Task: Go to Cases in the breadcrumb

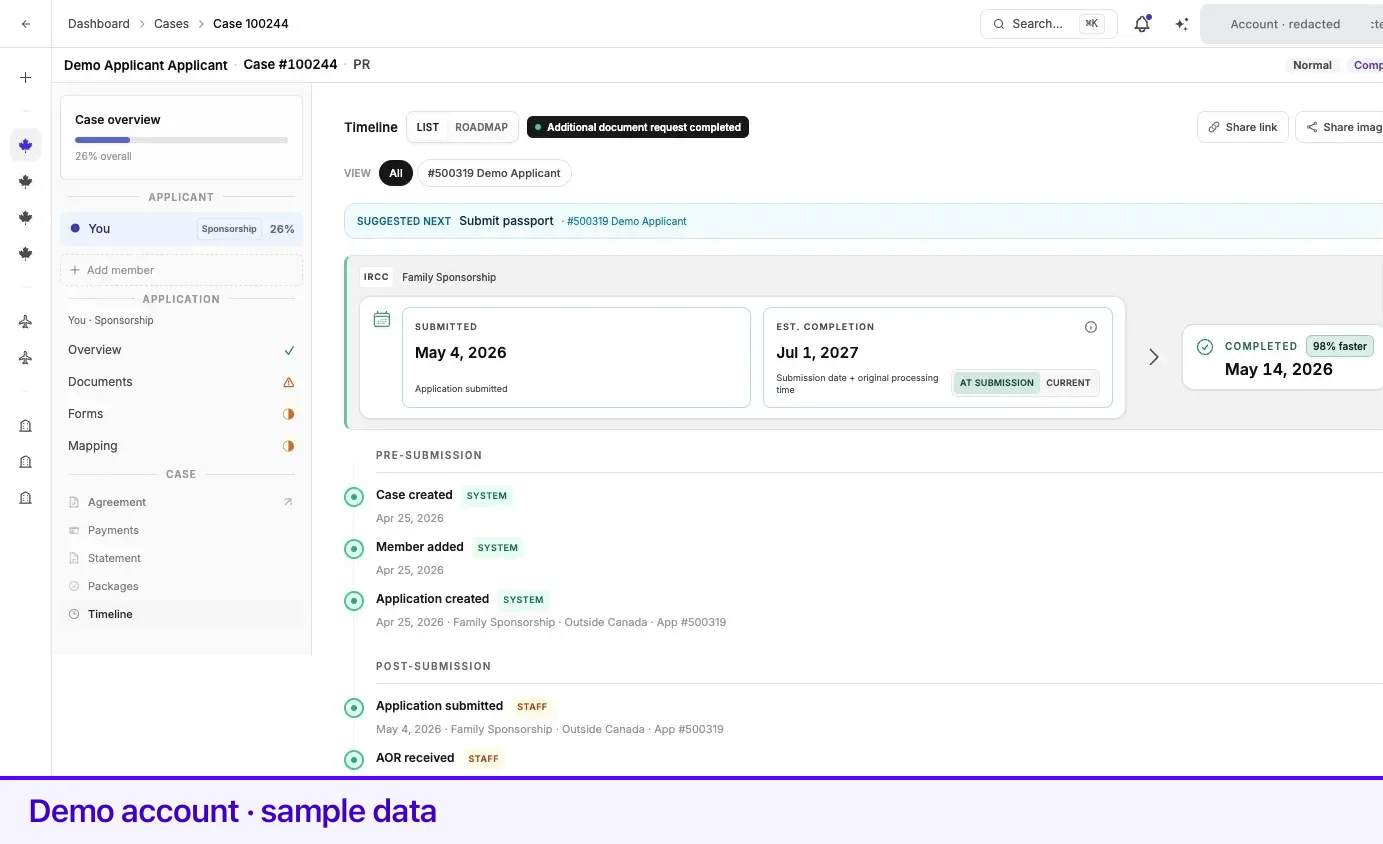Action: 171,24
